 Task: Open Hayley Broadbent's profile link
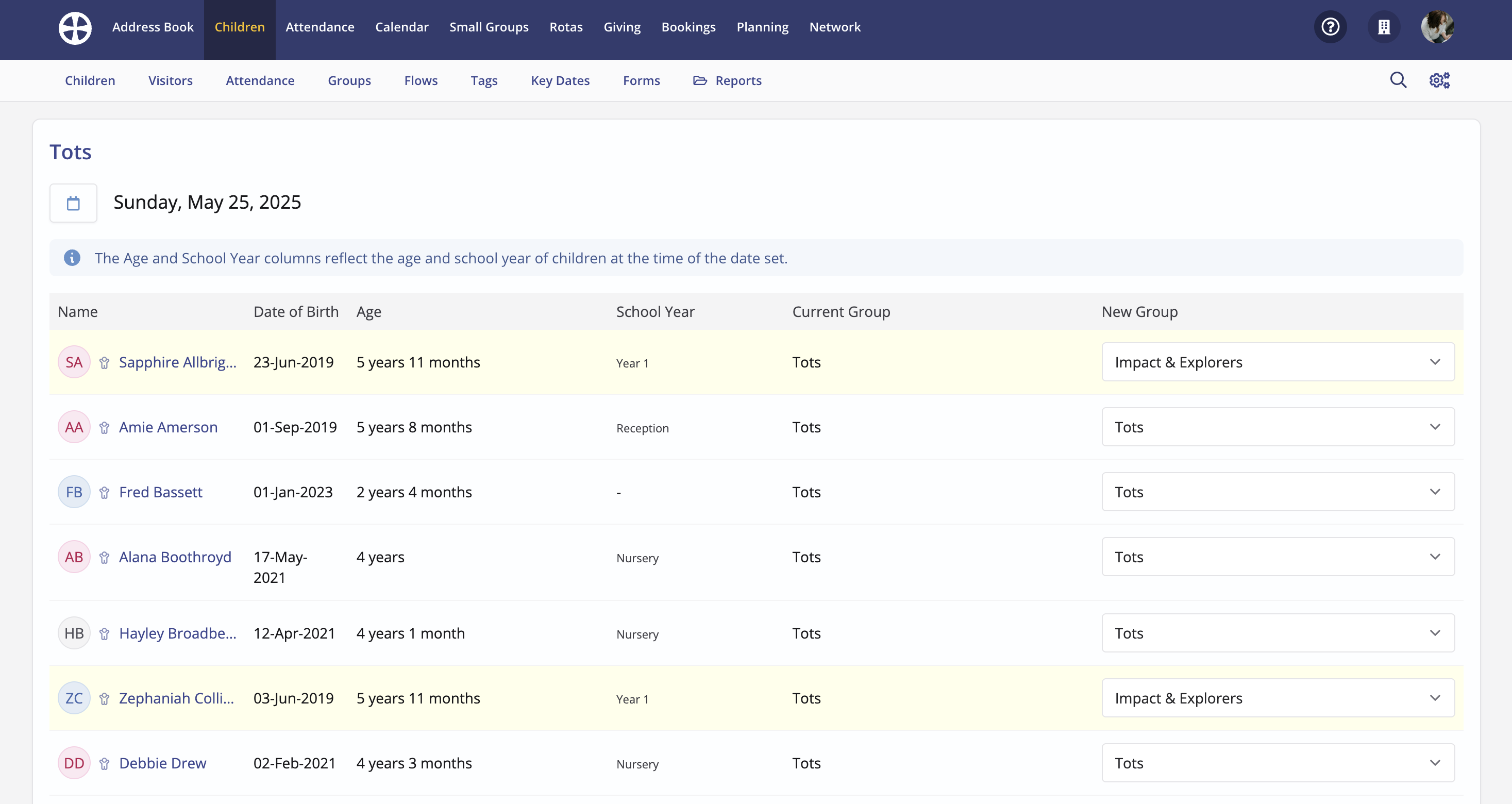tap(177, 633)
